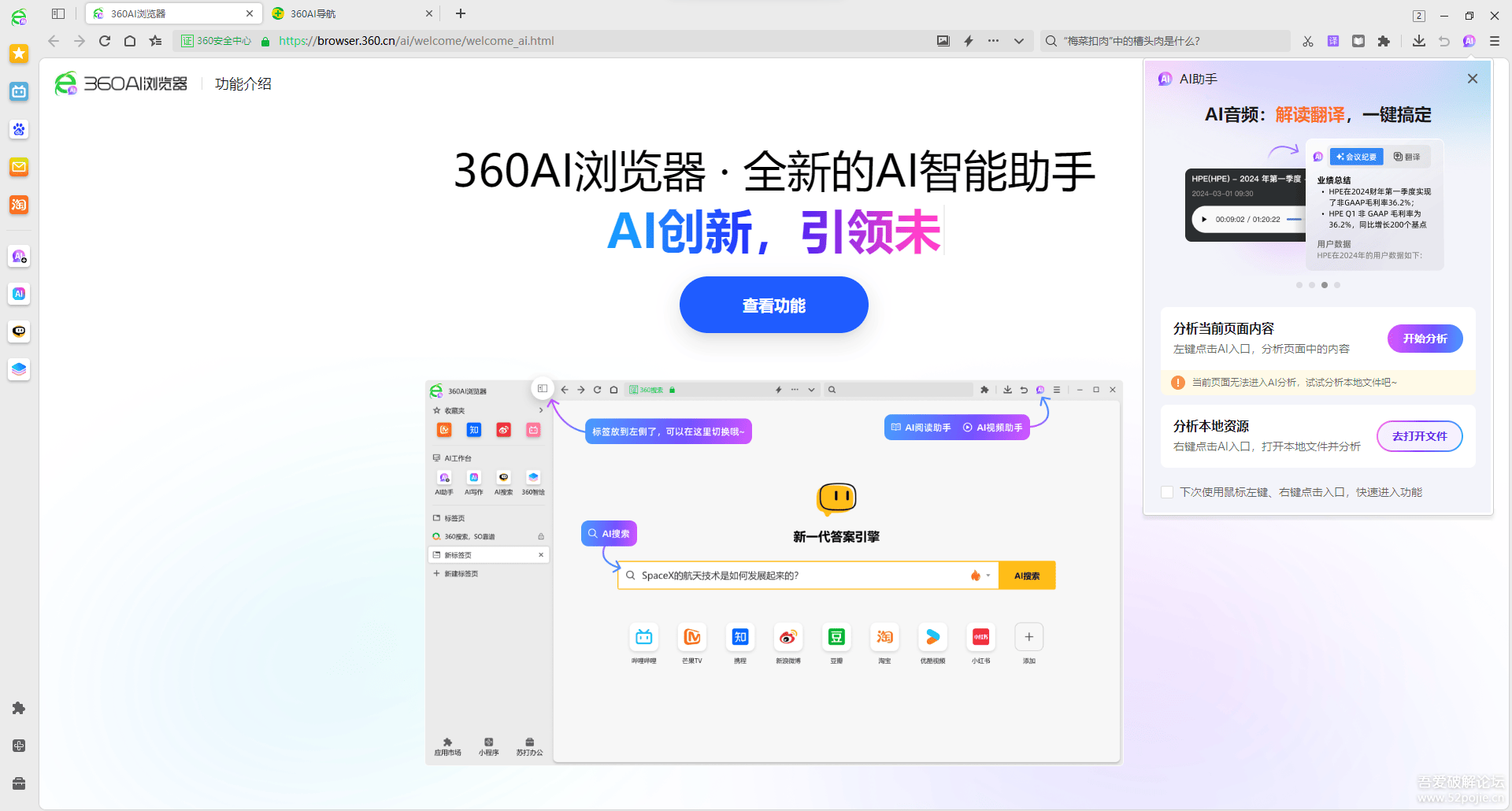Screen dimensions: 1512x811
Task: Reload the current page
Action: (x=105, y=41)
